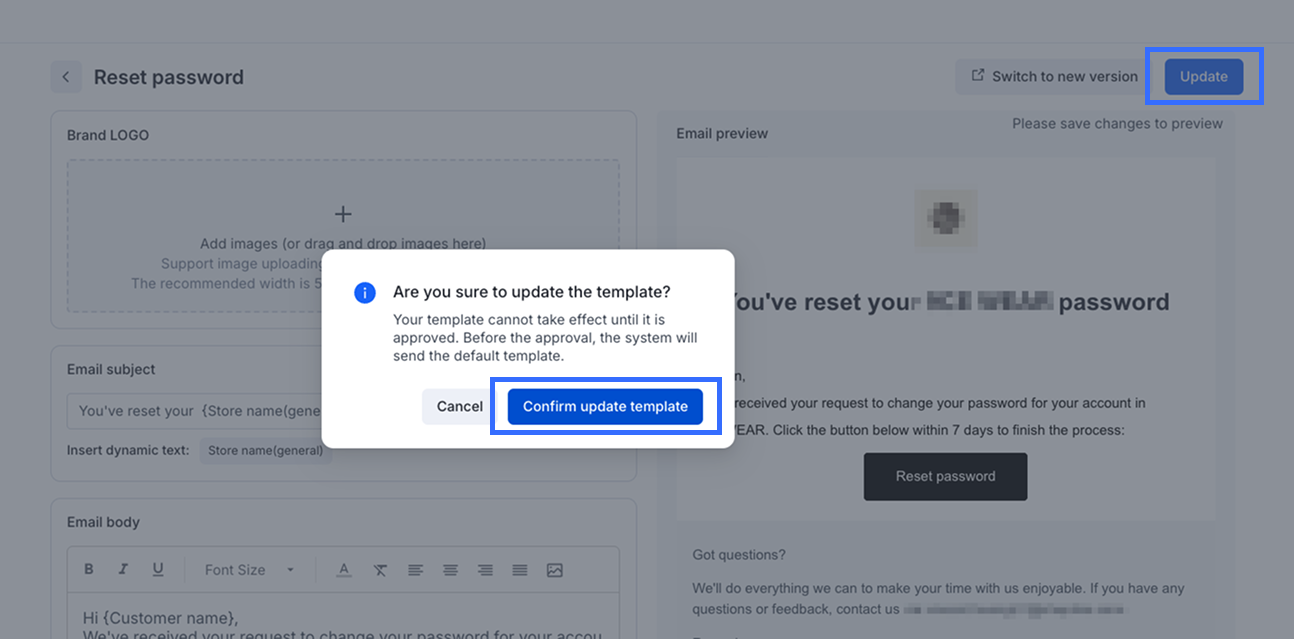
Task: Insert an image into email body
Action: pyautogui.click(x=555, y=570)
